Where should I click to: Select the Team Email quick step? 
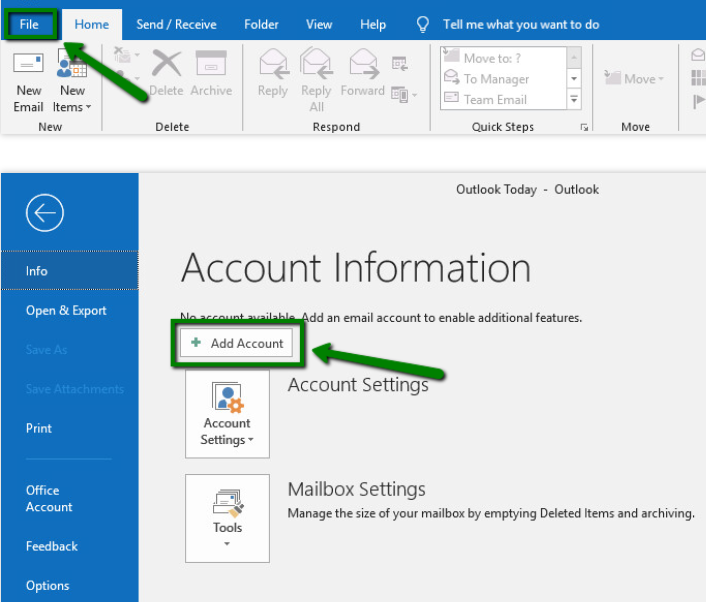(503, 99)
